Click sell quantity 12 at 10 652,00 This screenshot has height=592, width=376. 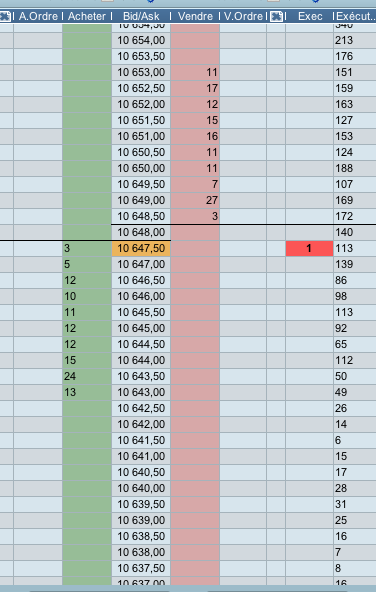(x=195, y=104)
